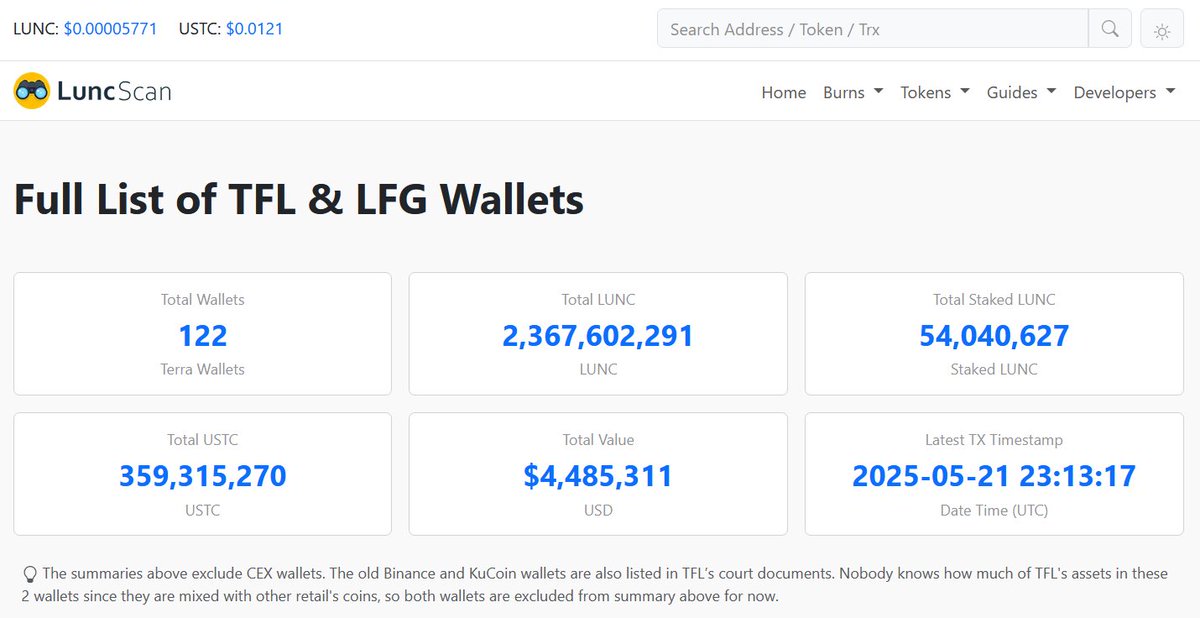Click the LUNC price $0.00005771
The width and height of the screenshot is (1200, 618).
coord(111,29)
